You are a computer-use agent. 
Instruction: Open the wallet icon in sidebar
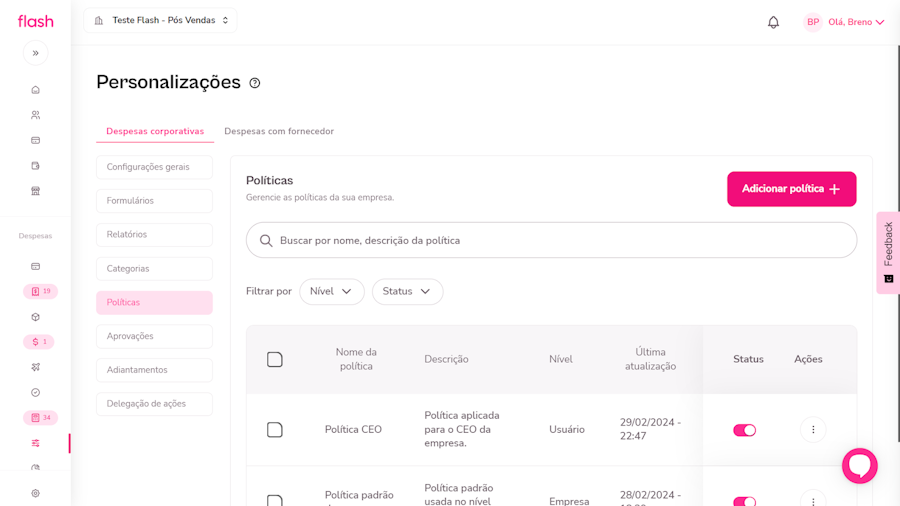click(x=36, y=165)
